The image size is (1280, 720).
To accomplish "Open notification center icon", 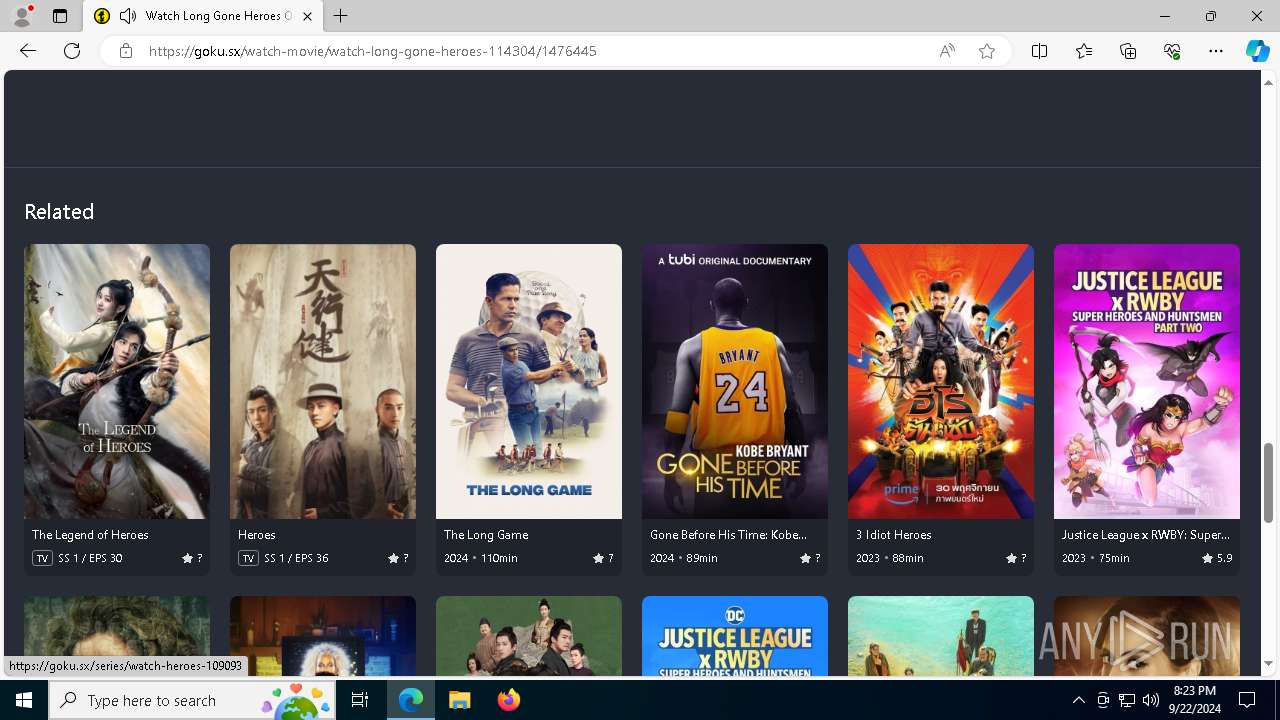I will pyautogui.click(x=1248, y=700).
